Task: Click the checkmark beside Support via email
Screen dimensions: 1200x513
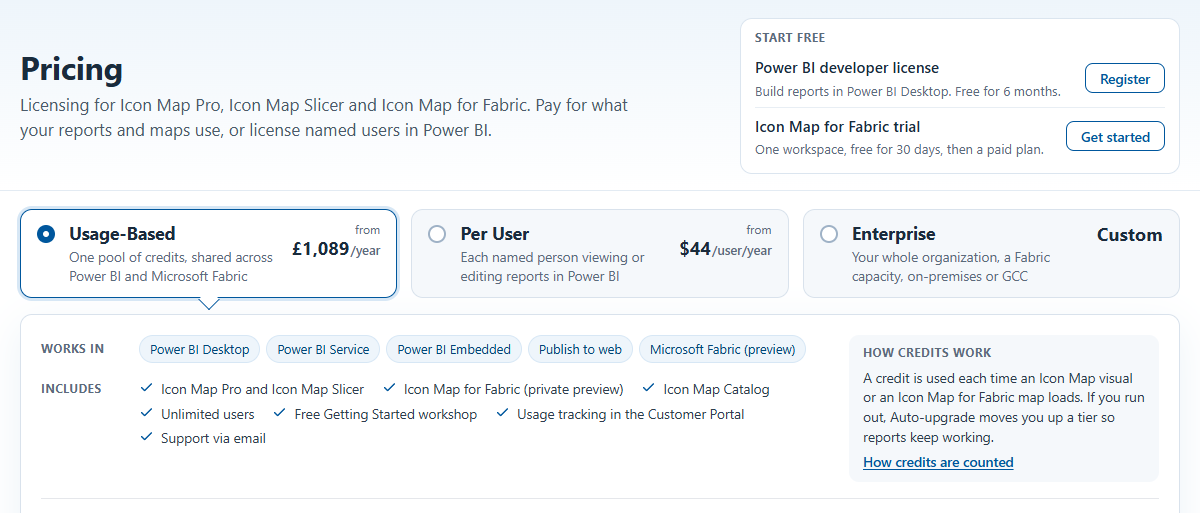Action: (x=147, y=437)
